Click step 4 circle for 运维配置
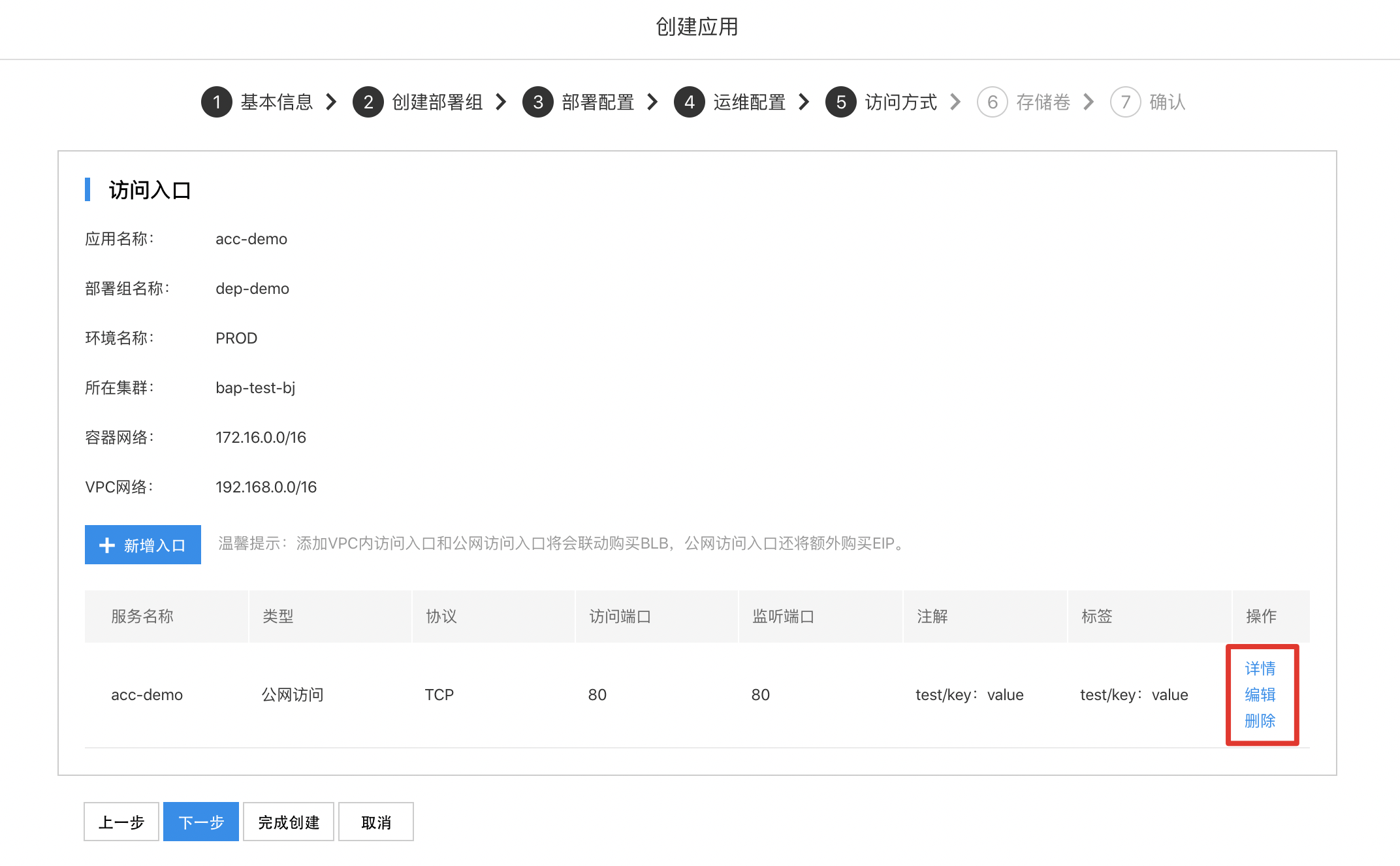 (690, 102)
